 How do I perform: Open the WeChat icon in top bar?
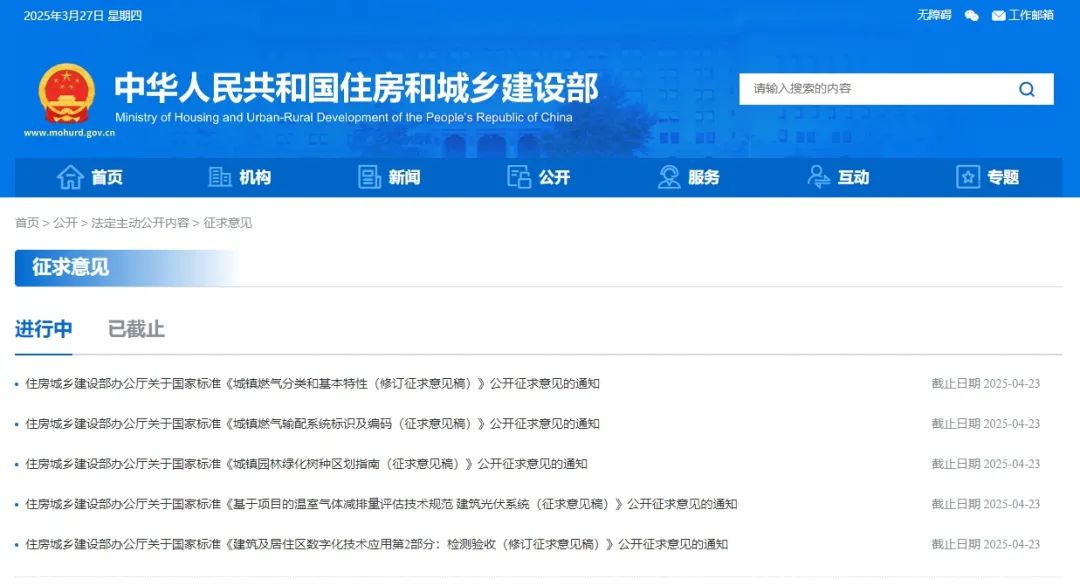(971, 15)
